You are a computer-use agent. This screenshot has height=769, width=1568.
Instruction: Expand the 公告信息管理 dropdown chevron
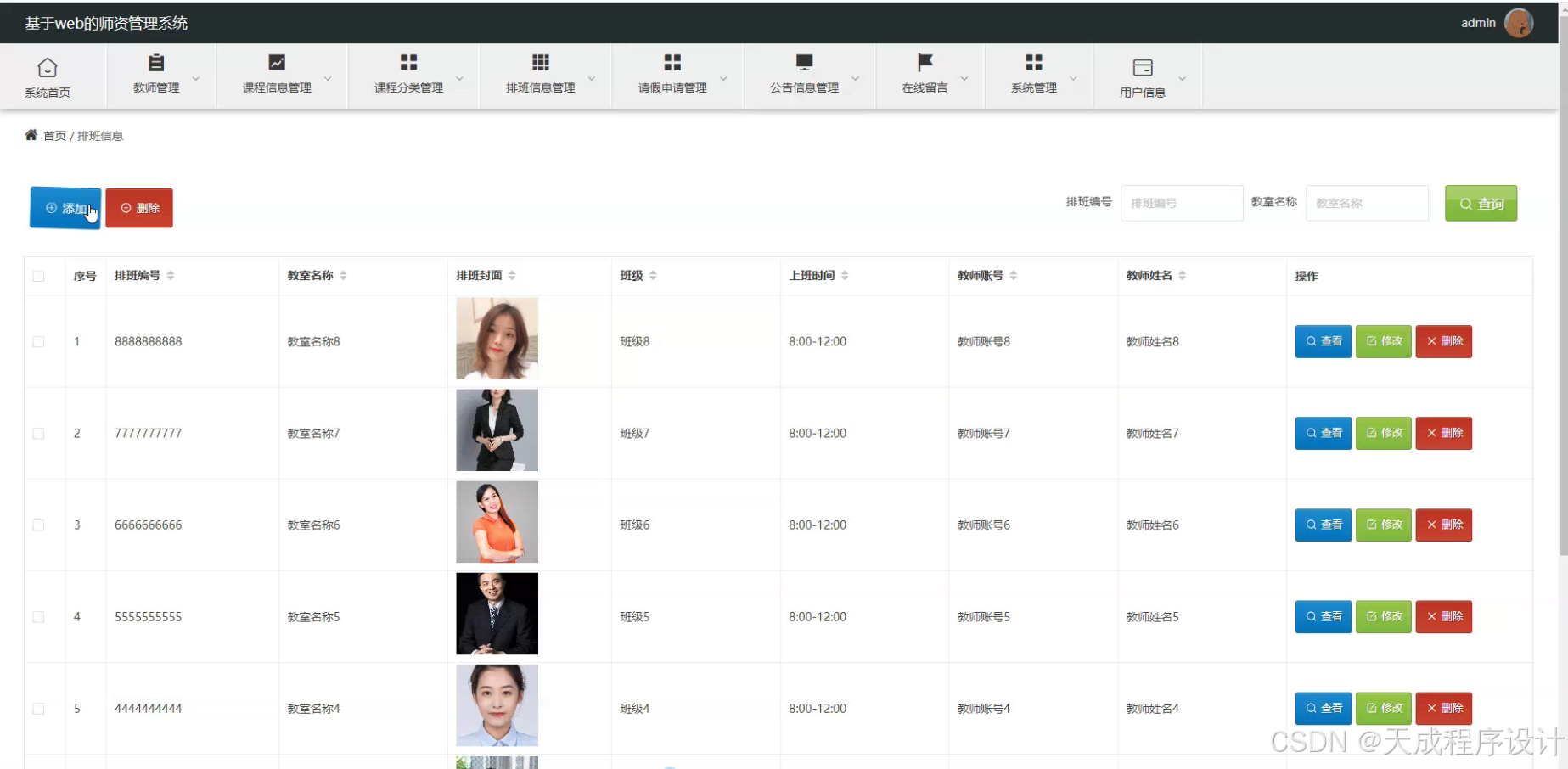(x=856, y=78)
